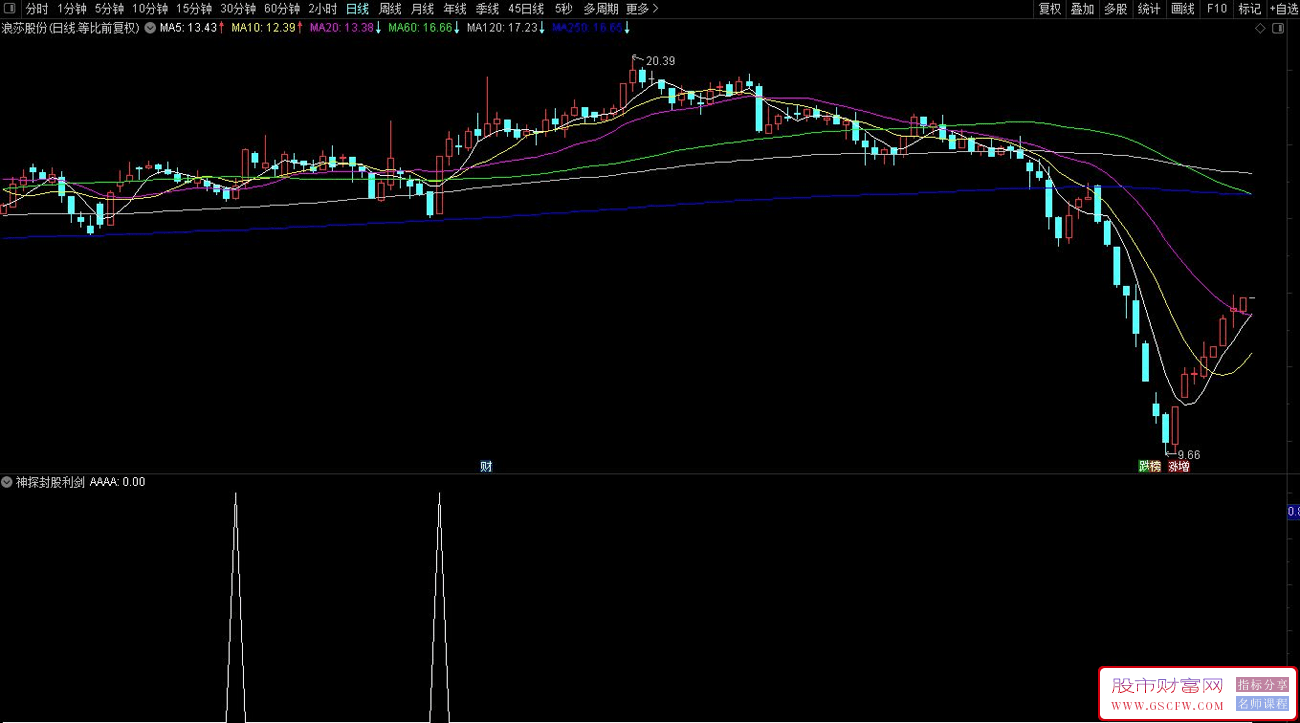The height and width of the screenshot is (723, 1300).
Task: Click the 叠加 overlay button
Action: click(x=1083, y=9)
